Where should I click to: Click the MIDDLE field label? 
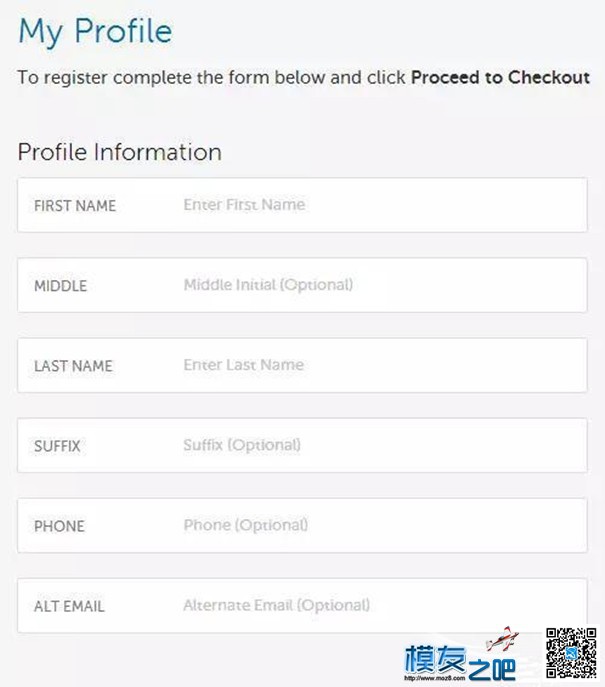(60, 286)
